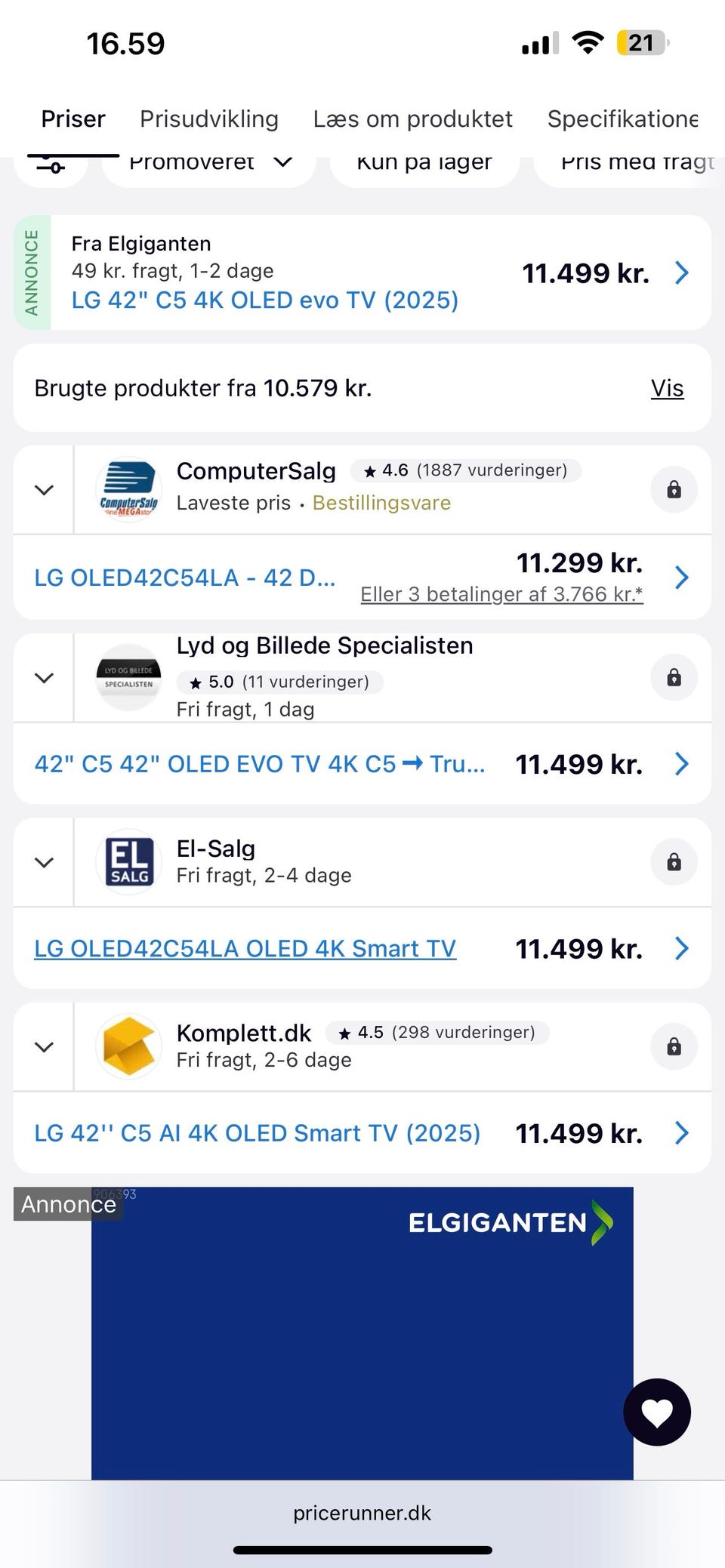
Task: Open the Promoveret sorting dropdown
Action: [208, 163]
